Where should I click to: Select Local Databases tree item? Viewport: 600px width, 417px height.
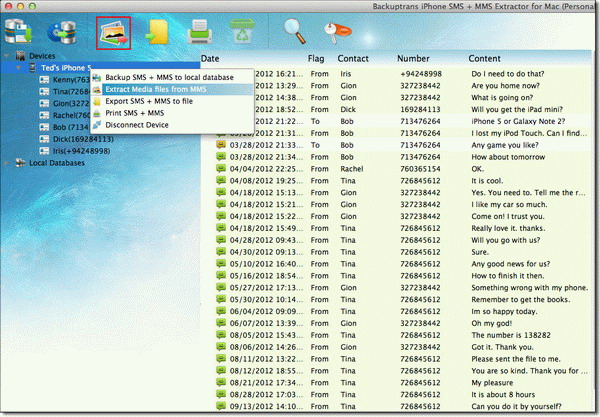point(57,163)
